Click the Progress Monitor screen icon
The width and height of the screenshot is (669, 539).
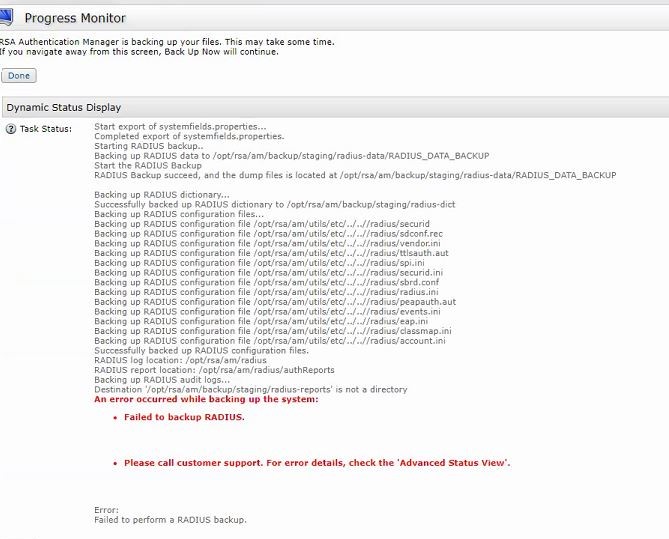(x=6, y=17)
